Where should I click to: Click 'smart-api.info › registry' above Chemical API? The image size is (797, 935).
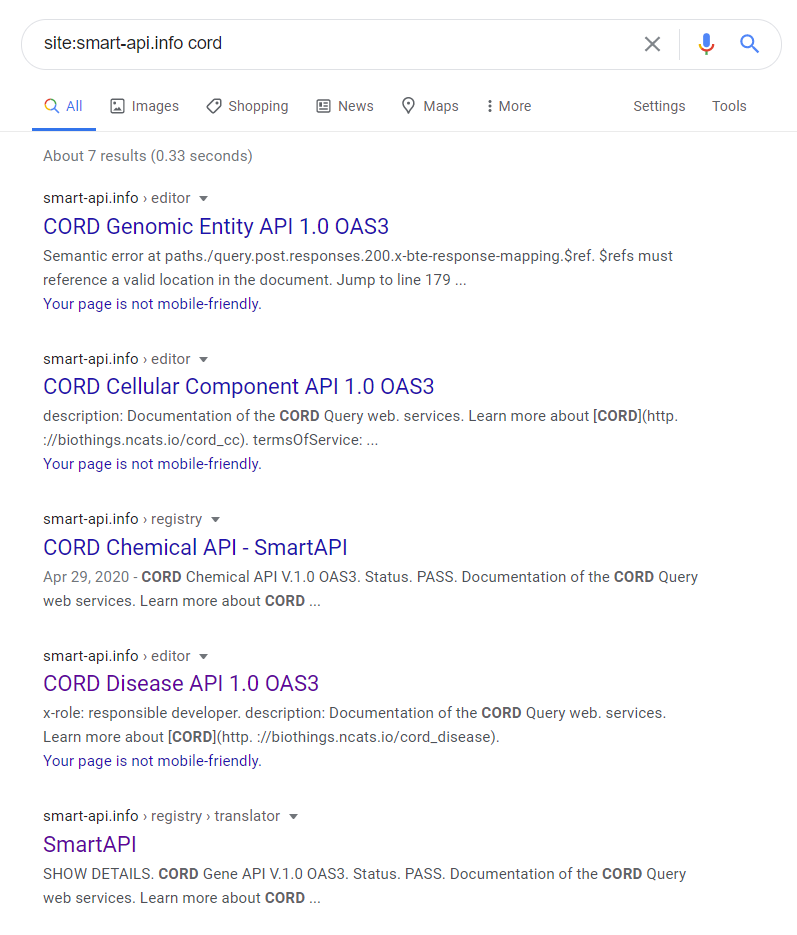123,519
